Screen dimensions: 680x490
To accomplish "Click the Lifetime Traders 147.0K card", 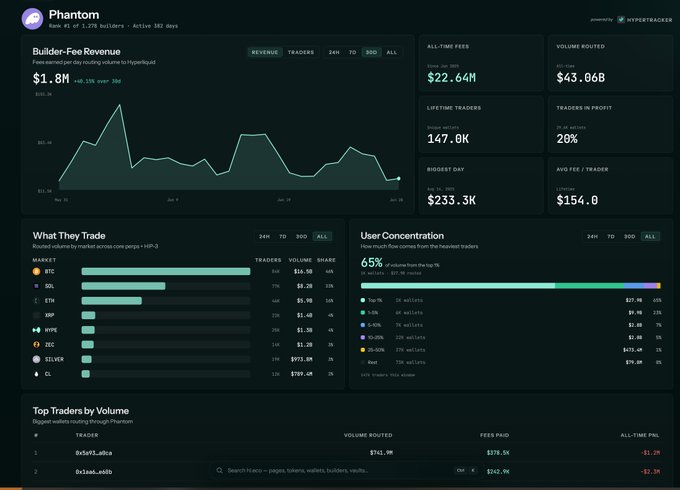I will (x=481, y=124).
